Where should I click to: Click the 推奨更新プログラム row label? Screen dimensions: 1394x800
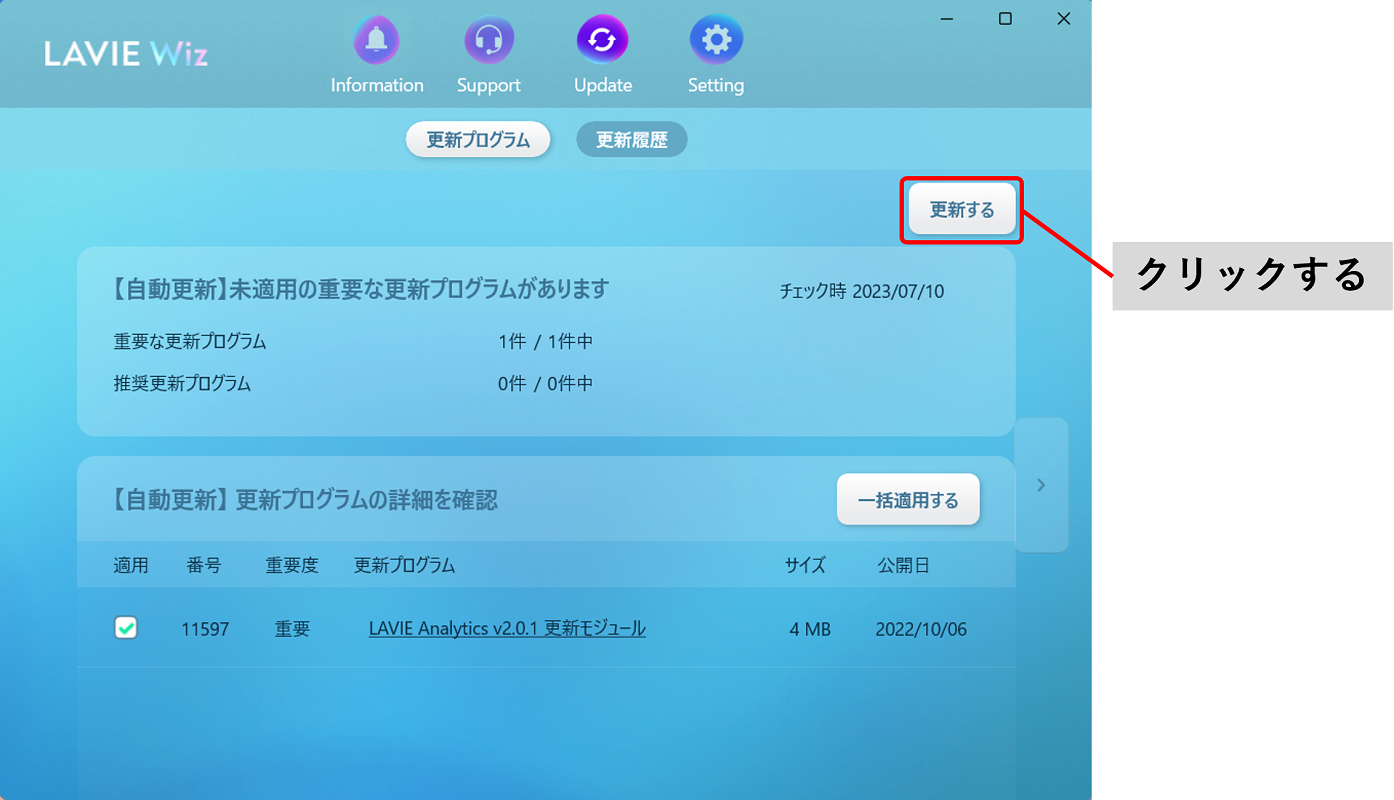click(x=182, y=384)
